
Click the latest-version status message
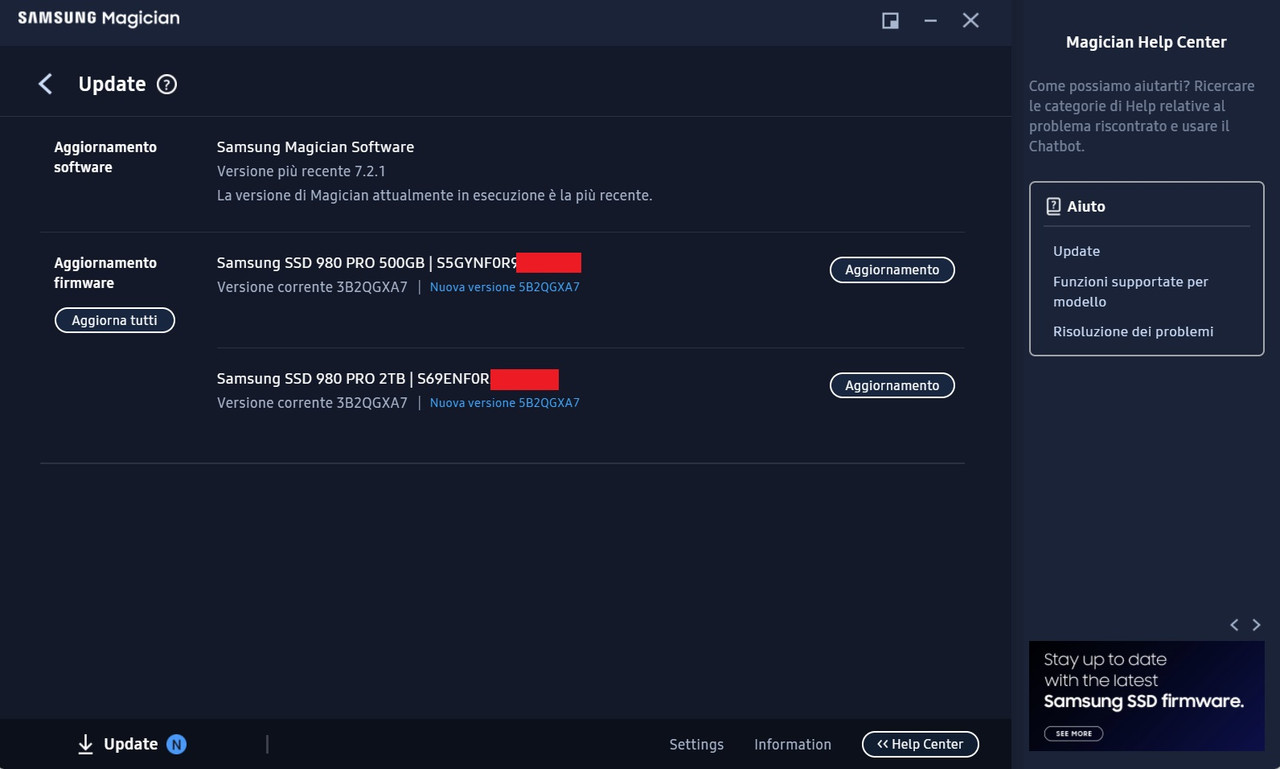tap(434, 195)
